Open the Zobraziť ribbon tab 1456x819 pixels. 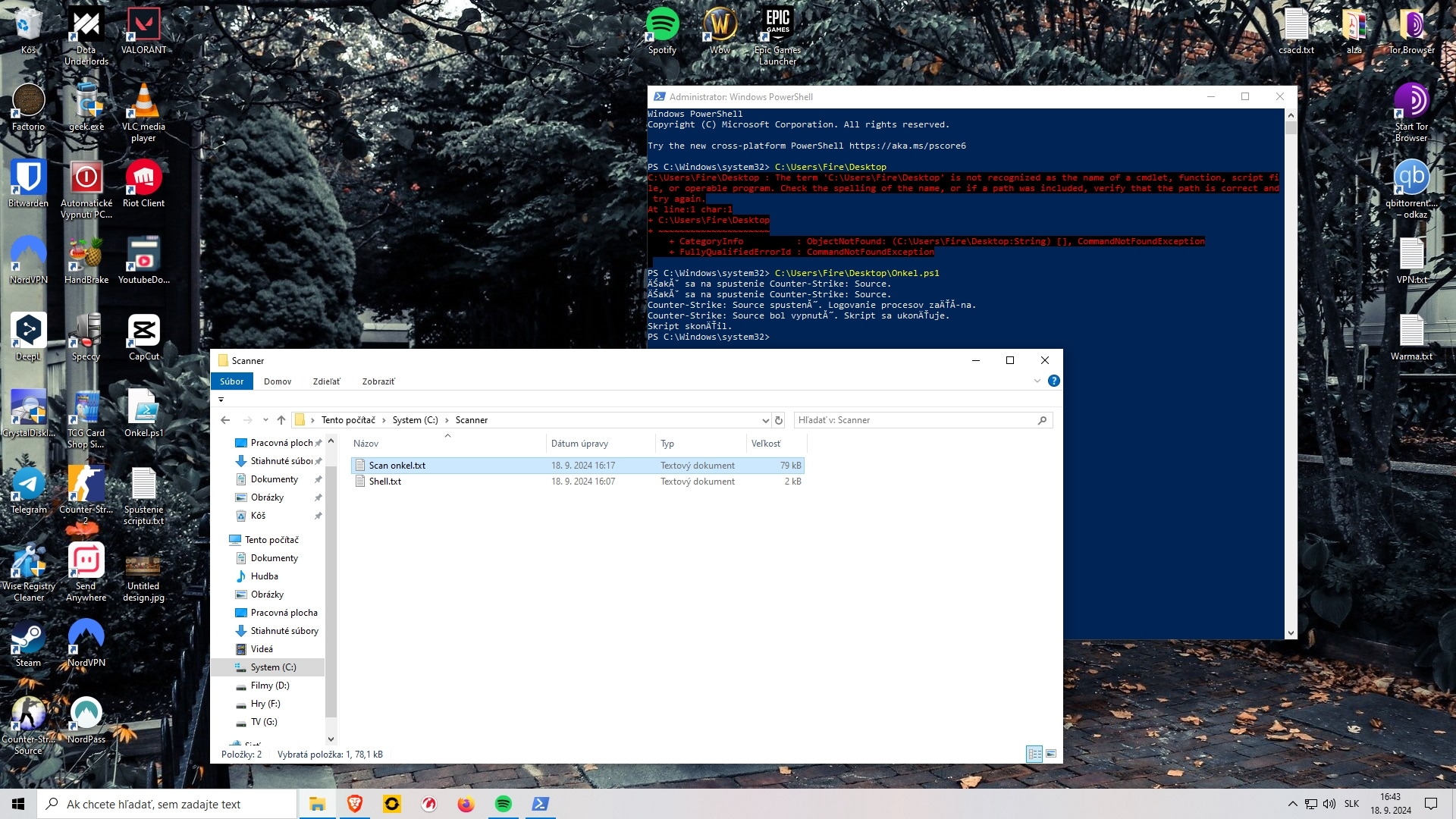(378, 381)
